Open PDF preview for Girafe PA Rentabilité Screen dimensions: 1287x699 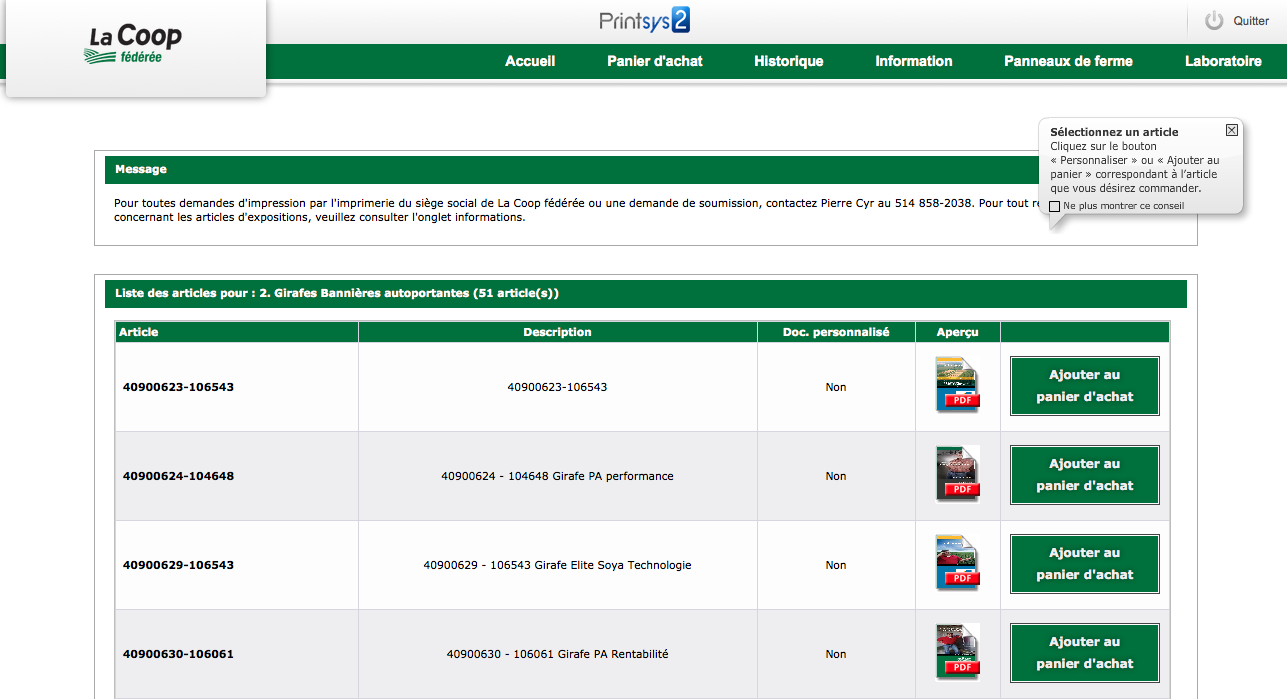point(957,652)
